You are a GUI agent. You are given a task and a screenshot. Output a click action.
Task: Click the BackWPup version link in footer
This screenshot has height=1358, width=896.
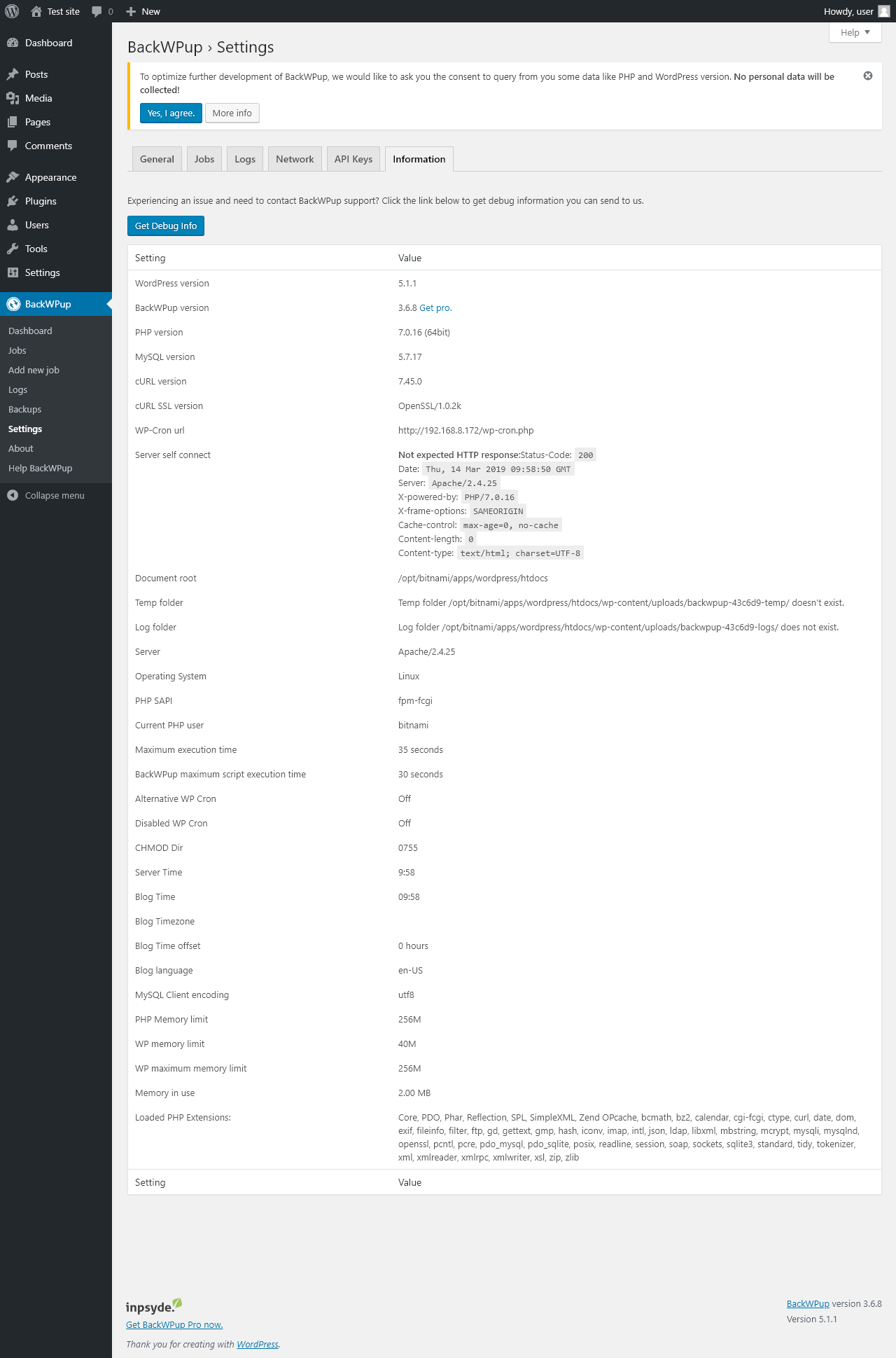tap(808, 1304)
